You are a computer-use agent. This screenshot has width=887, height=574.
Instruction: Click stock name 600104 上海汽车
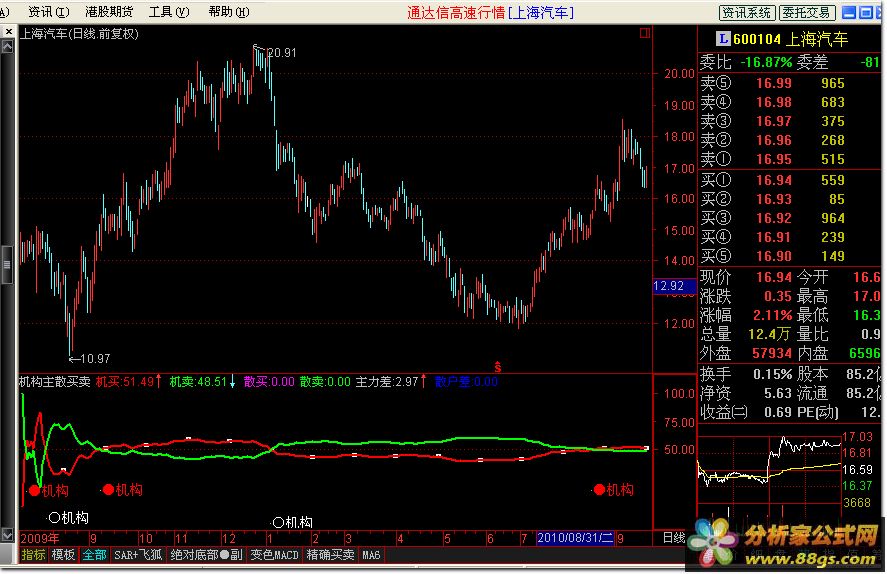791,39
